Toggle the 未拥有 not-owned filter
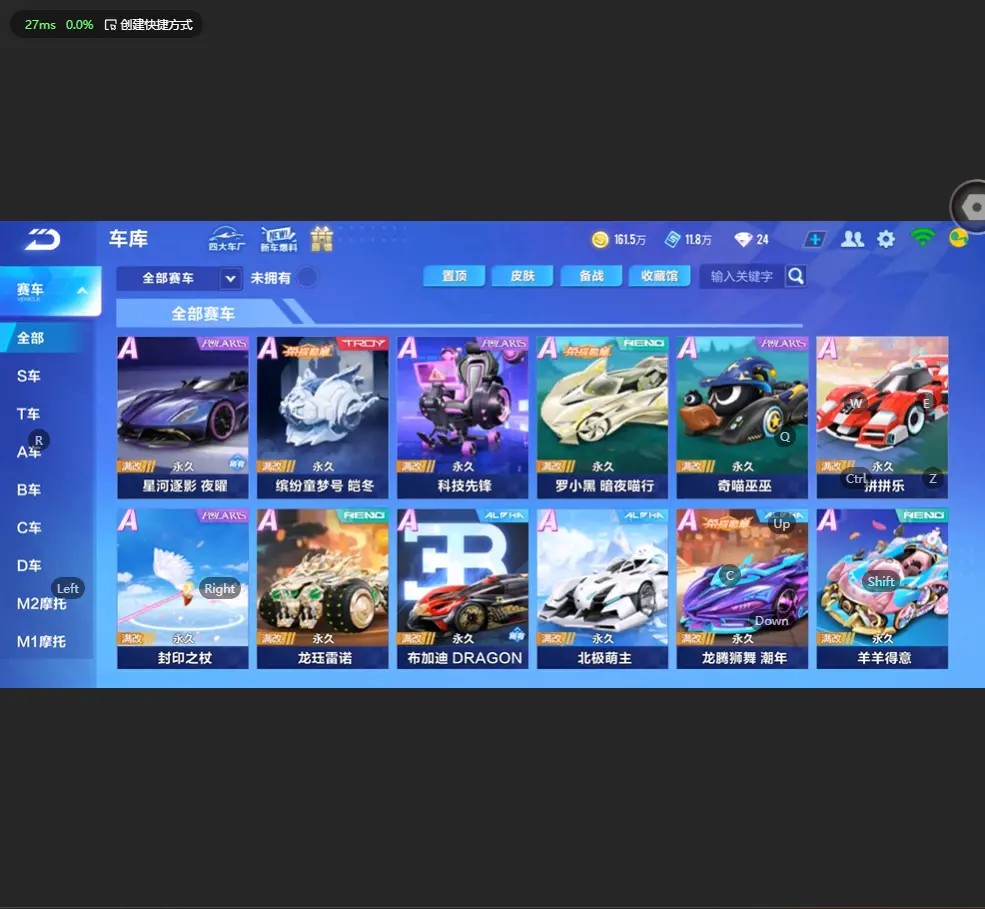985x909 pixels. coord(307,277)
